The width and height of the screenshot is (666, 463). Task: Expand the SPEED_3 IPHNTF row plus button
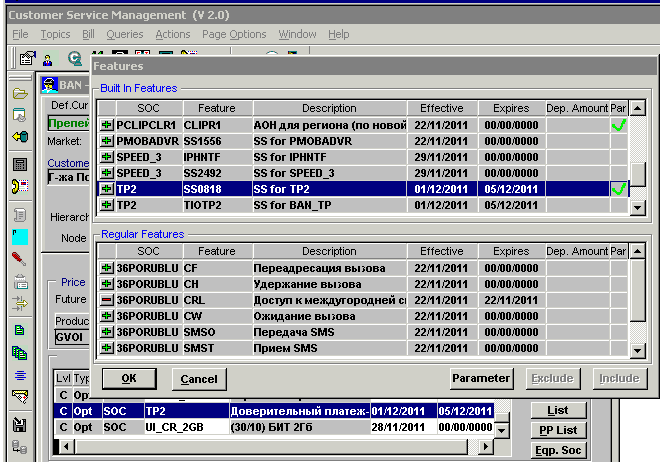107,157
